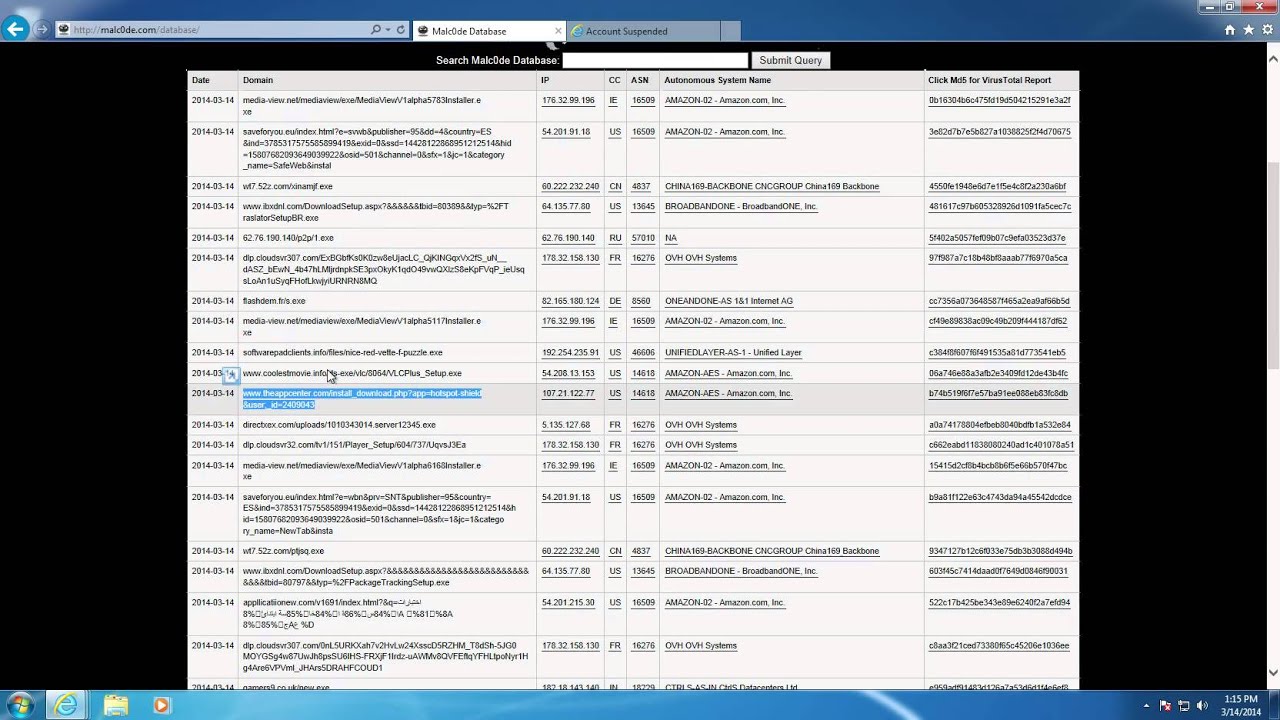Click country code DE cell
Viewport: 1280px width, 720px height.
click(x=615, y=301)
